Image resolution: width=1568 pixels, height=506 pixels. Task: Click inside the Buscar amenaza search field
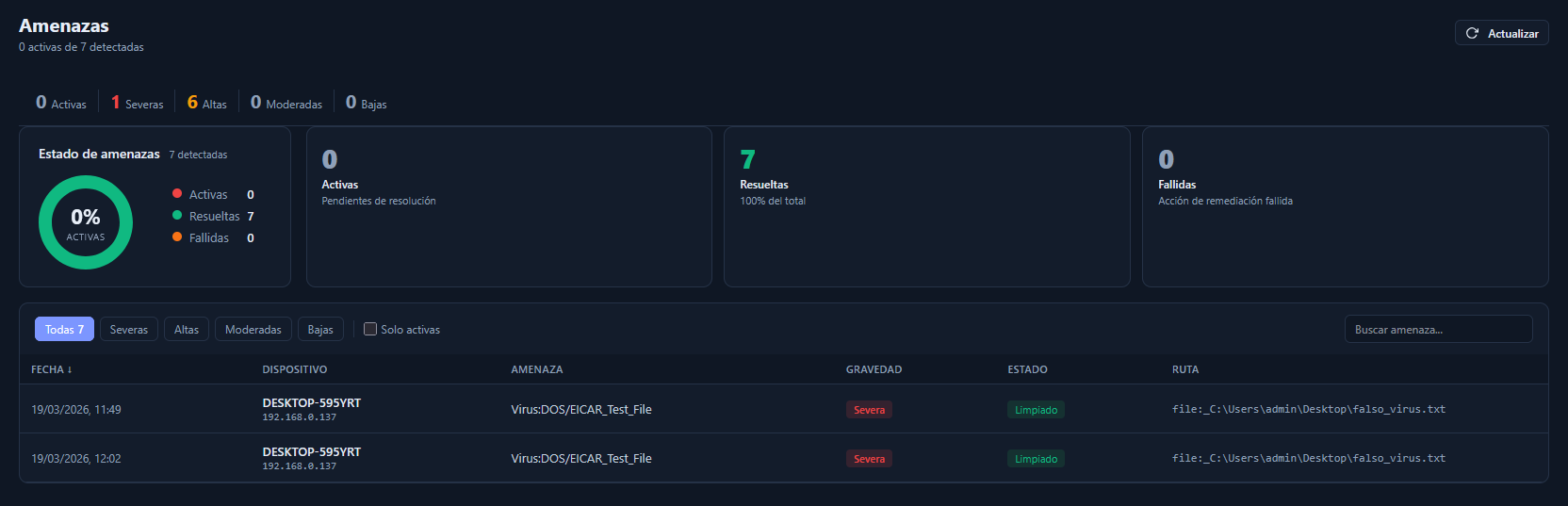(x=1437, y=329)
